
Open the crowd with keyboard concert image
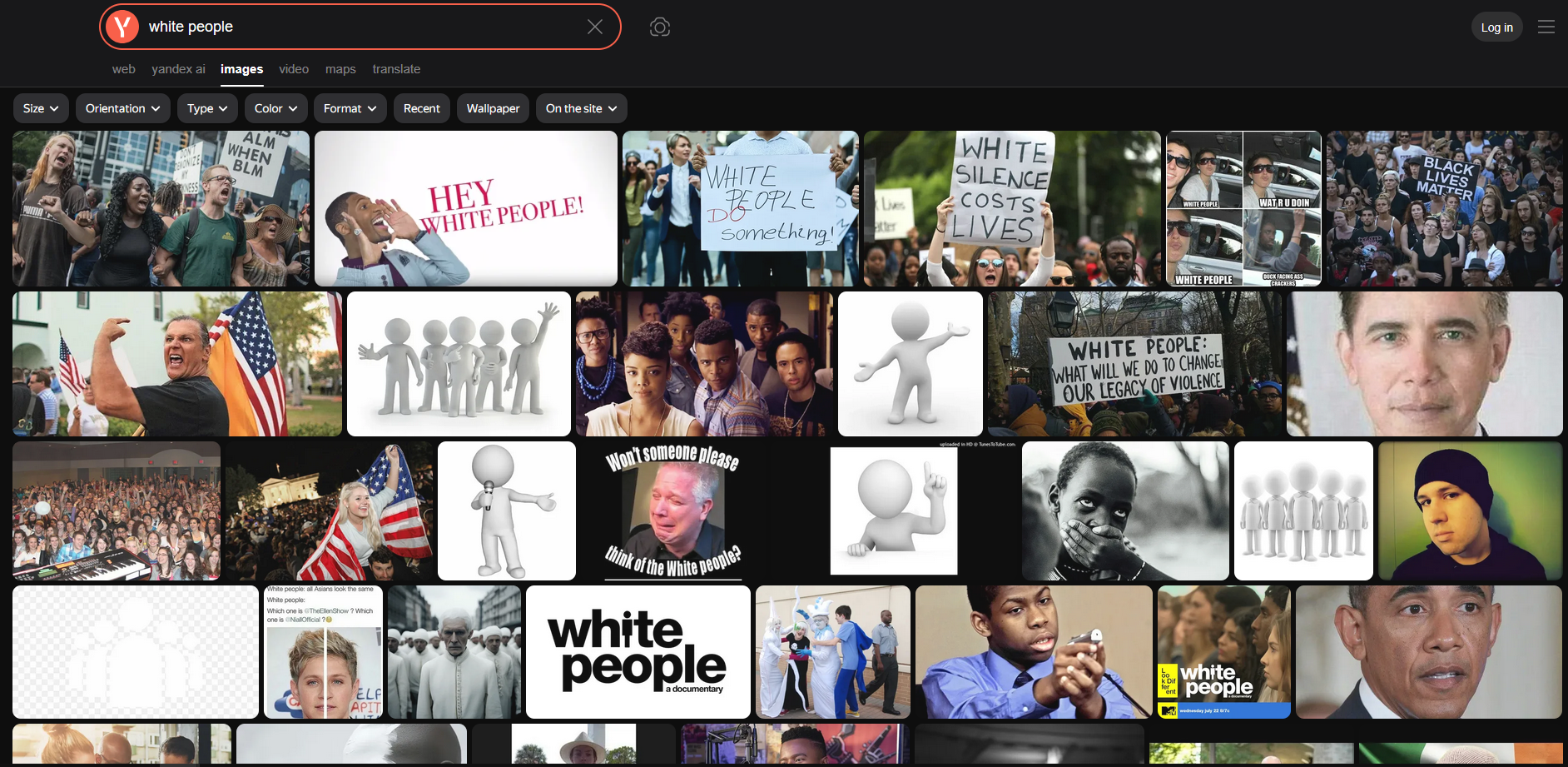(117, 511)
